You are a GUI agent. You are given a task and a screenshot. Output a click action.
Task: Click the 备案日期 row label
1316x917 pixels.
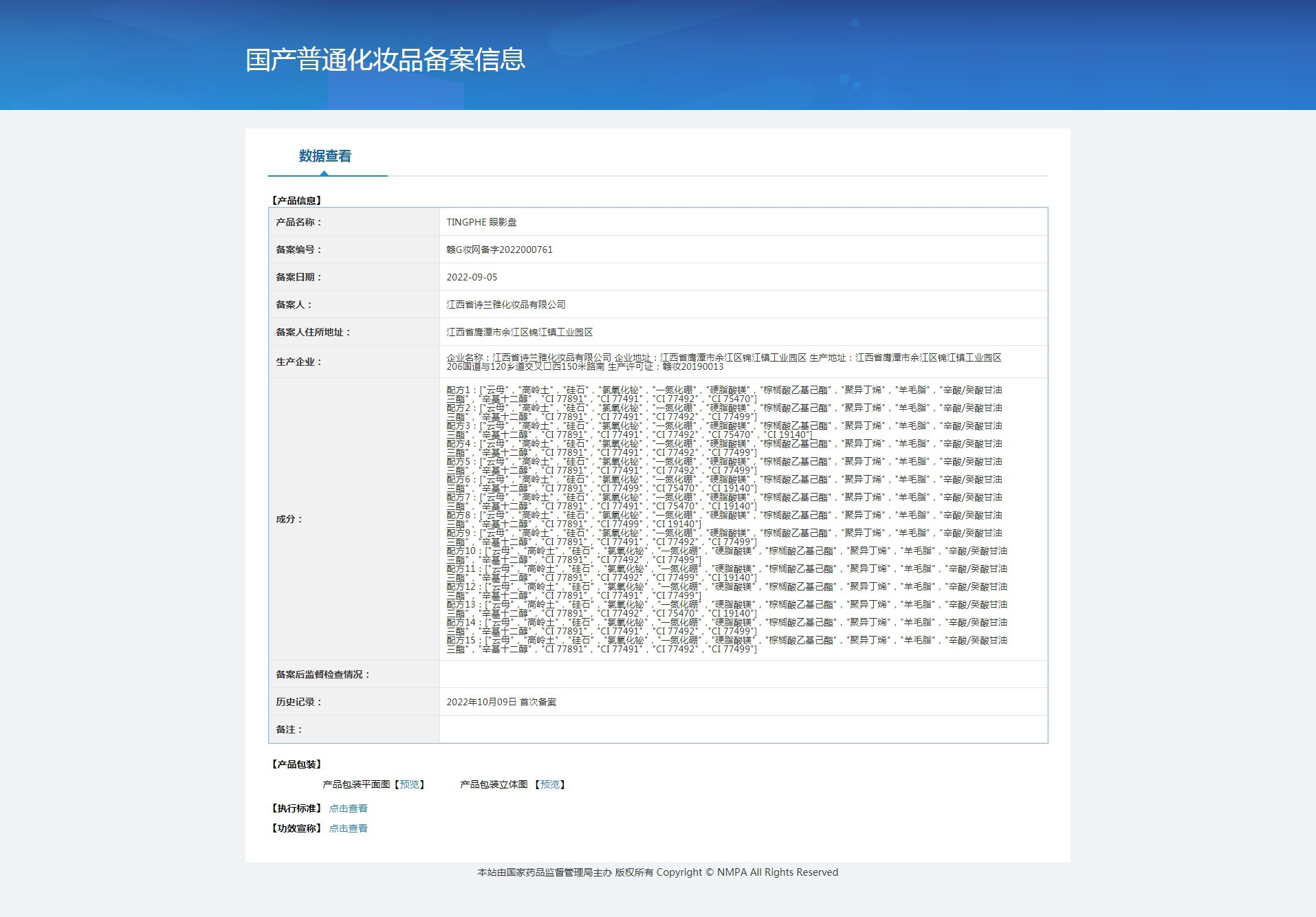tap(299, 277)
